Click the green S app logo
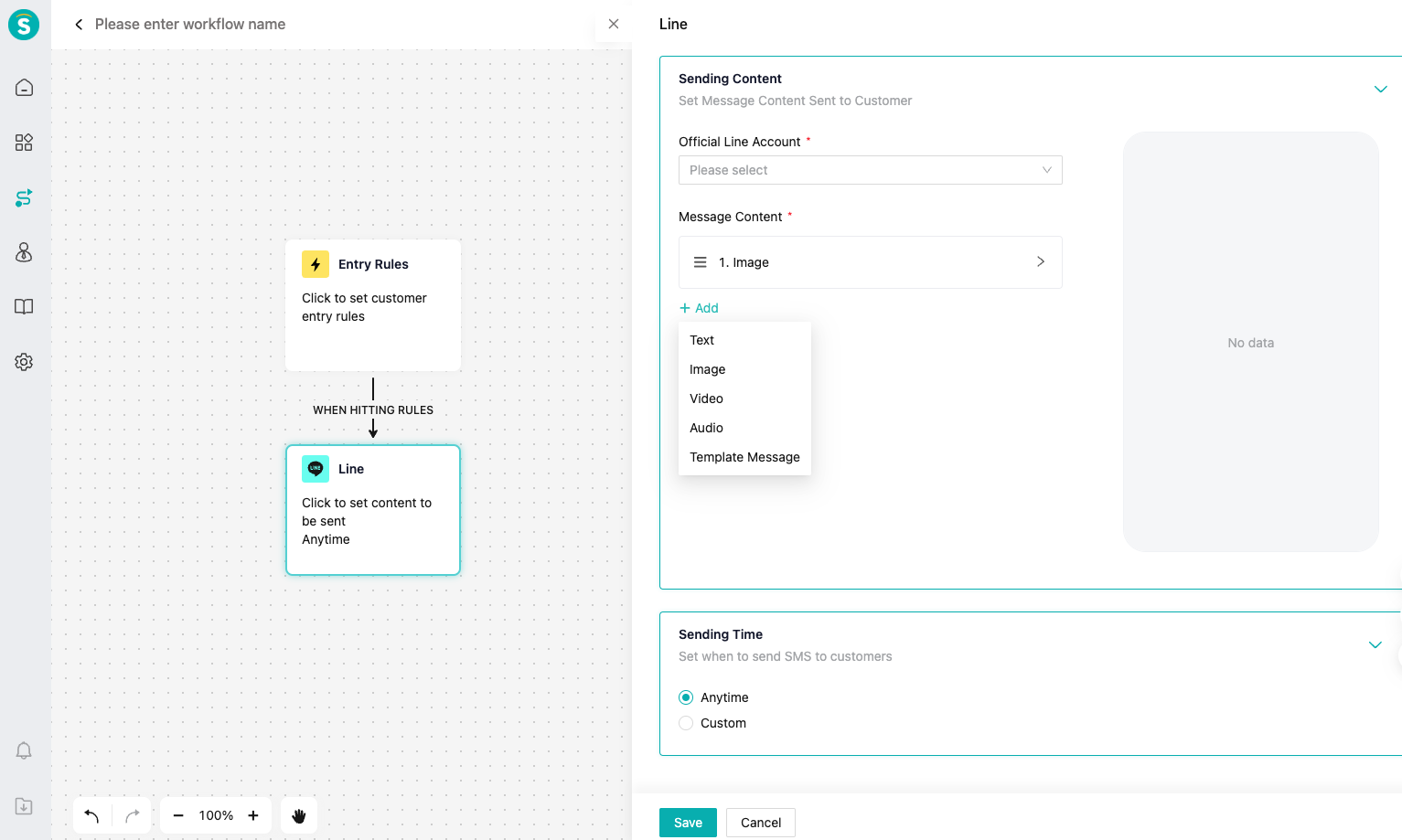 point(24,25)
